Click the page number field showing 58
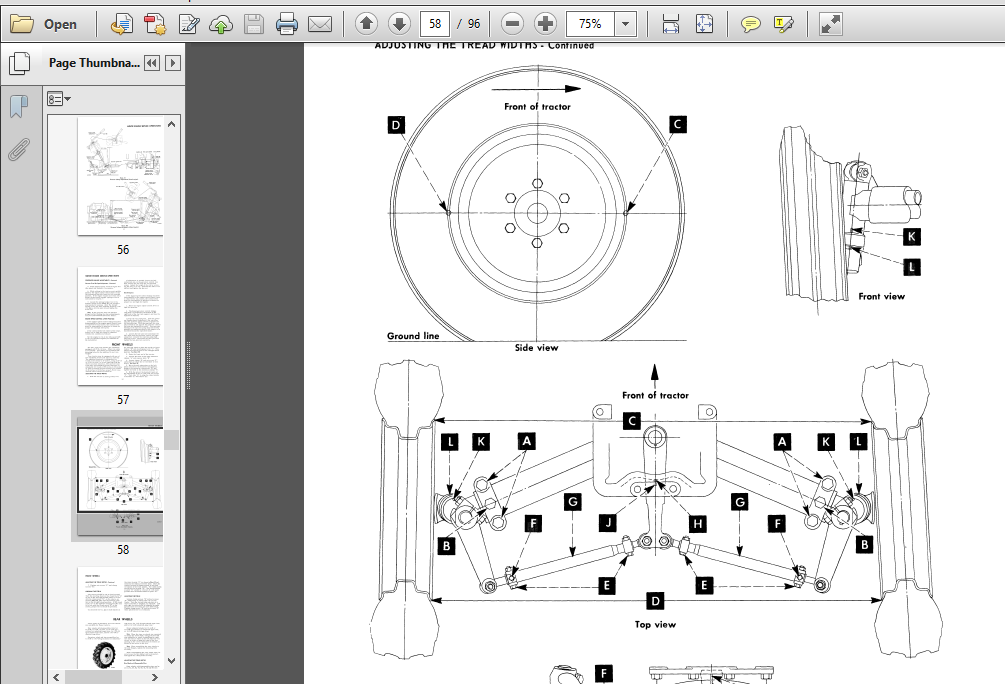 tap(435, 24)
